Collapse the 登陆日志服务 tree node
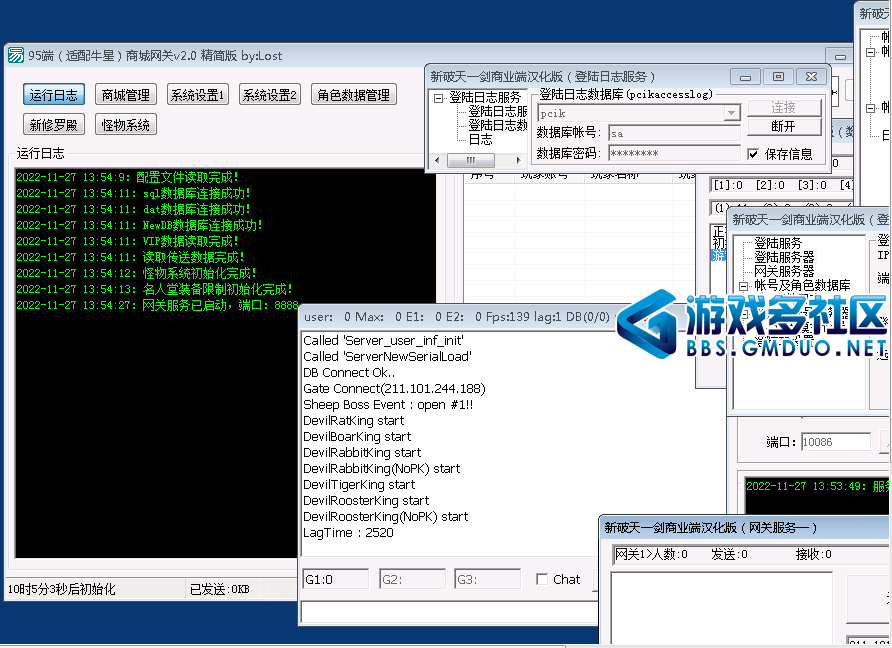Image resolution: width=892 pixels, height=648 pixels. (x=438, y=98)
